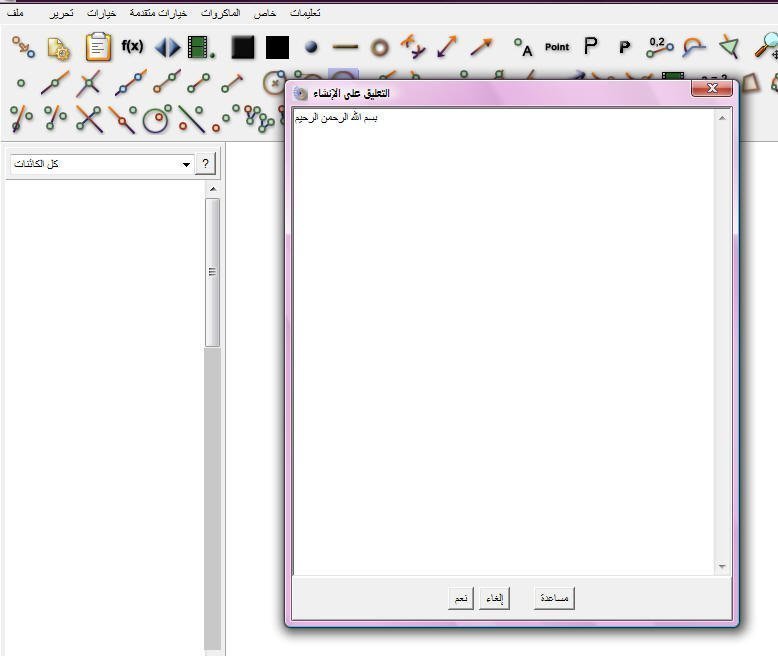Click the quadrilateral polygon icon at toolbar right
778x656 pixels.
(x=751, y=83)
